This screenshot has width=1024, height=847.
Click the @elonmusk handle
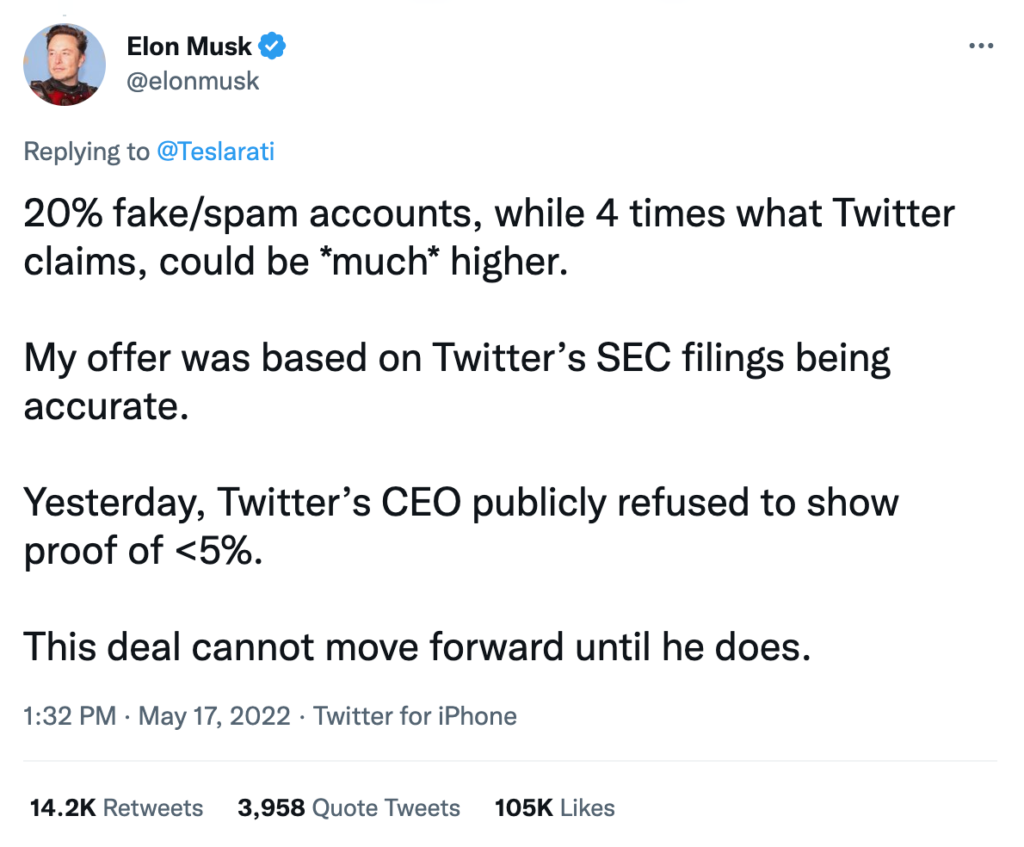(x=193, y=81)
